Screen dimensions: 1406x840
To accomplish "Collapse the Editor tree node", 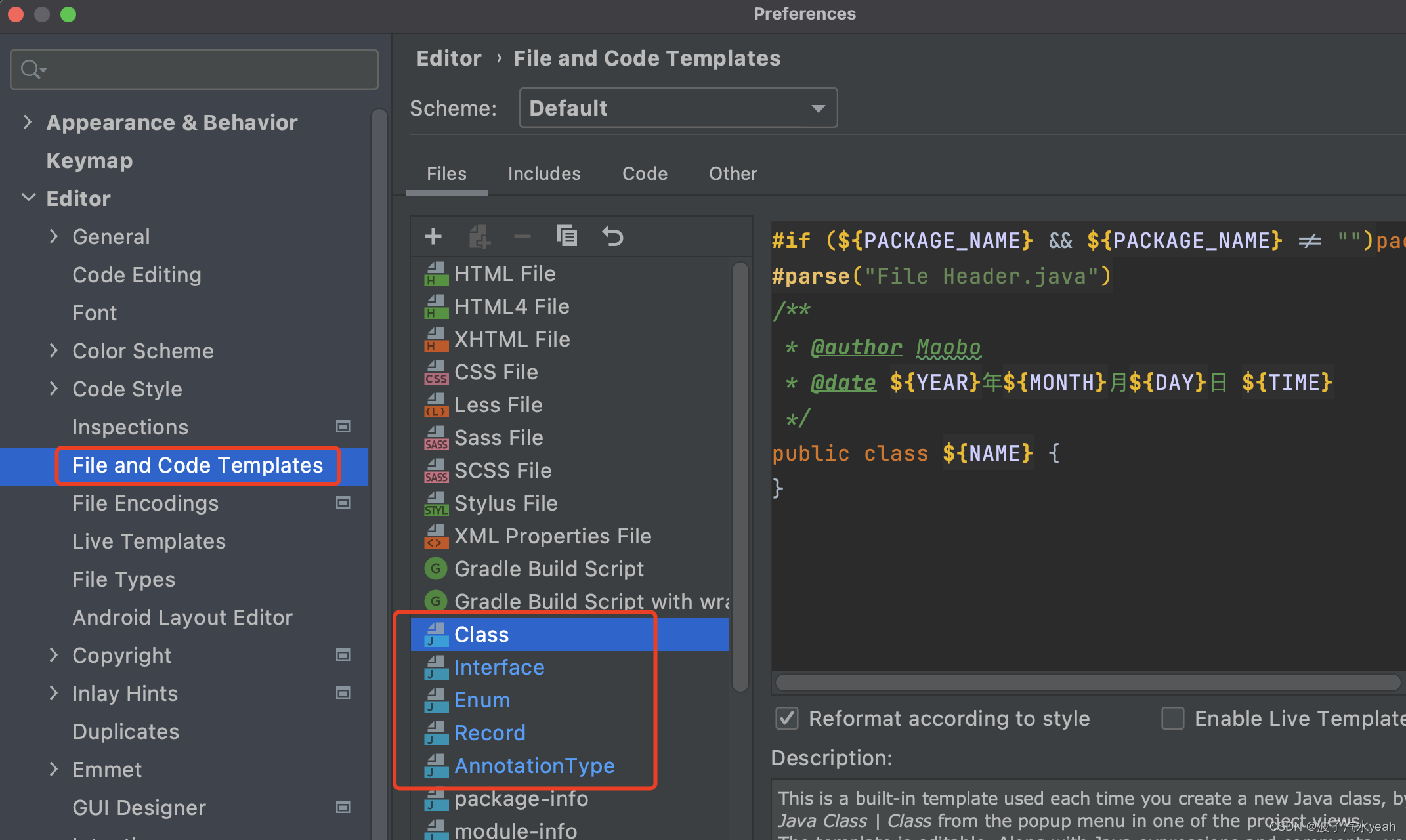I will pyautogui.click(x=28, y=198).
